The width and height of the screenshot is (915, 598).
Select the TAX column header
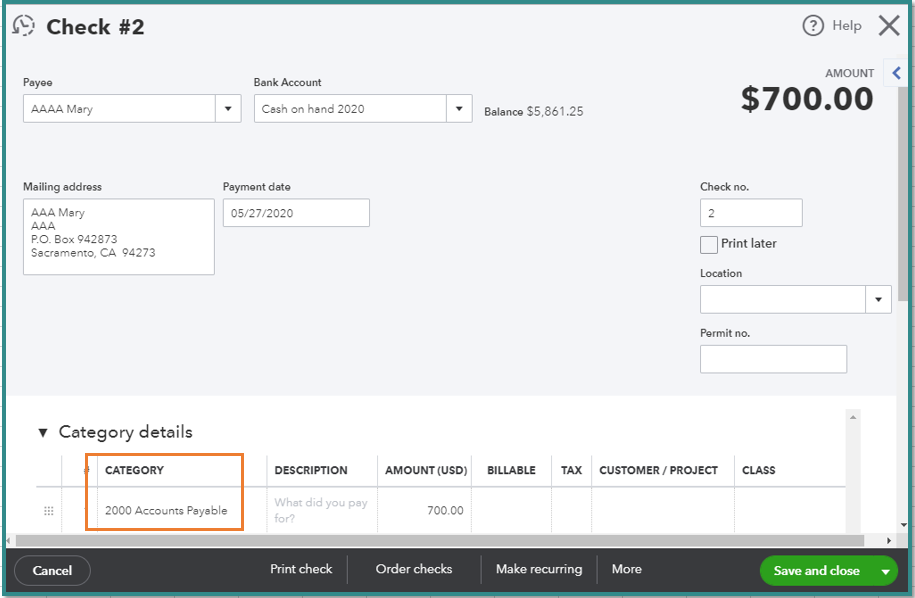coord(571,470)
